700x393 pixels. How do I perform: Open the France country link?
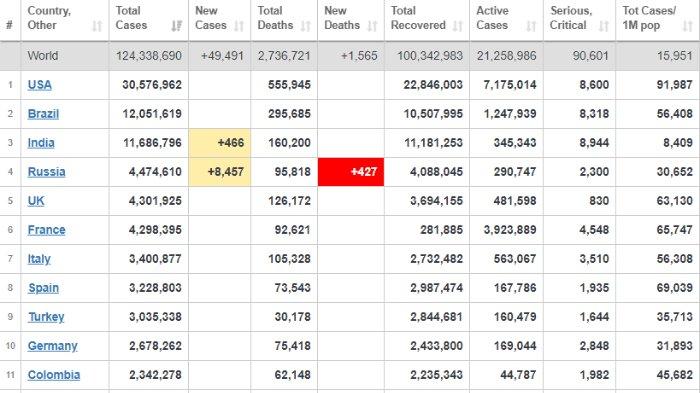pyautogui.click(x=46, y=230)
